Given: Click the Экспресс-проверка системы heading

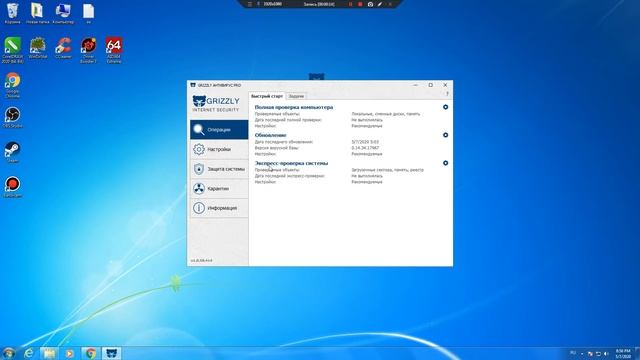Looking at the screenshot, I should [x=291, y=163].
